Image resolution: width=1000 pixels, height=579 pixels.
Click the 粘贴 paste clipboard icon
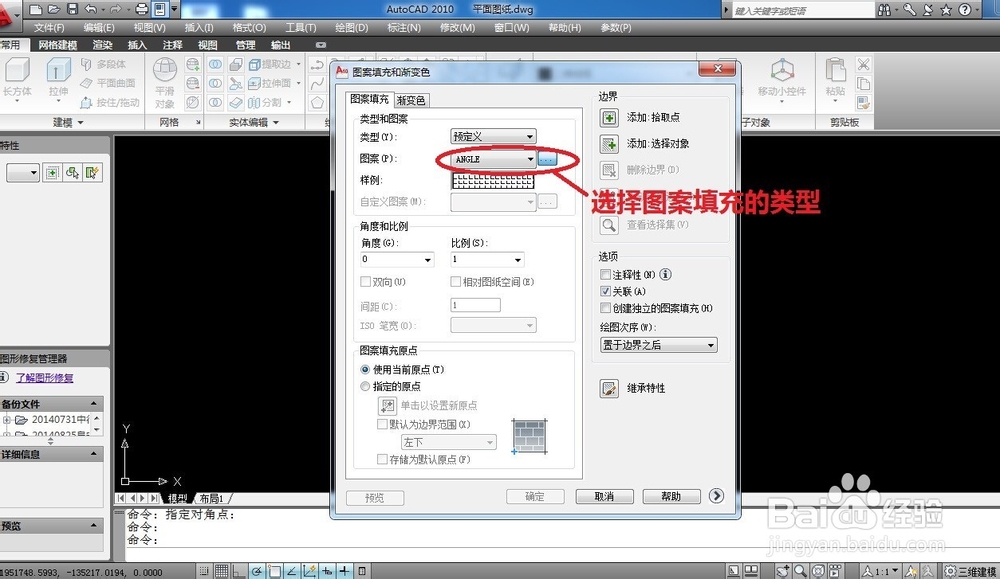835,70
